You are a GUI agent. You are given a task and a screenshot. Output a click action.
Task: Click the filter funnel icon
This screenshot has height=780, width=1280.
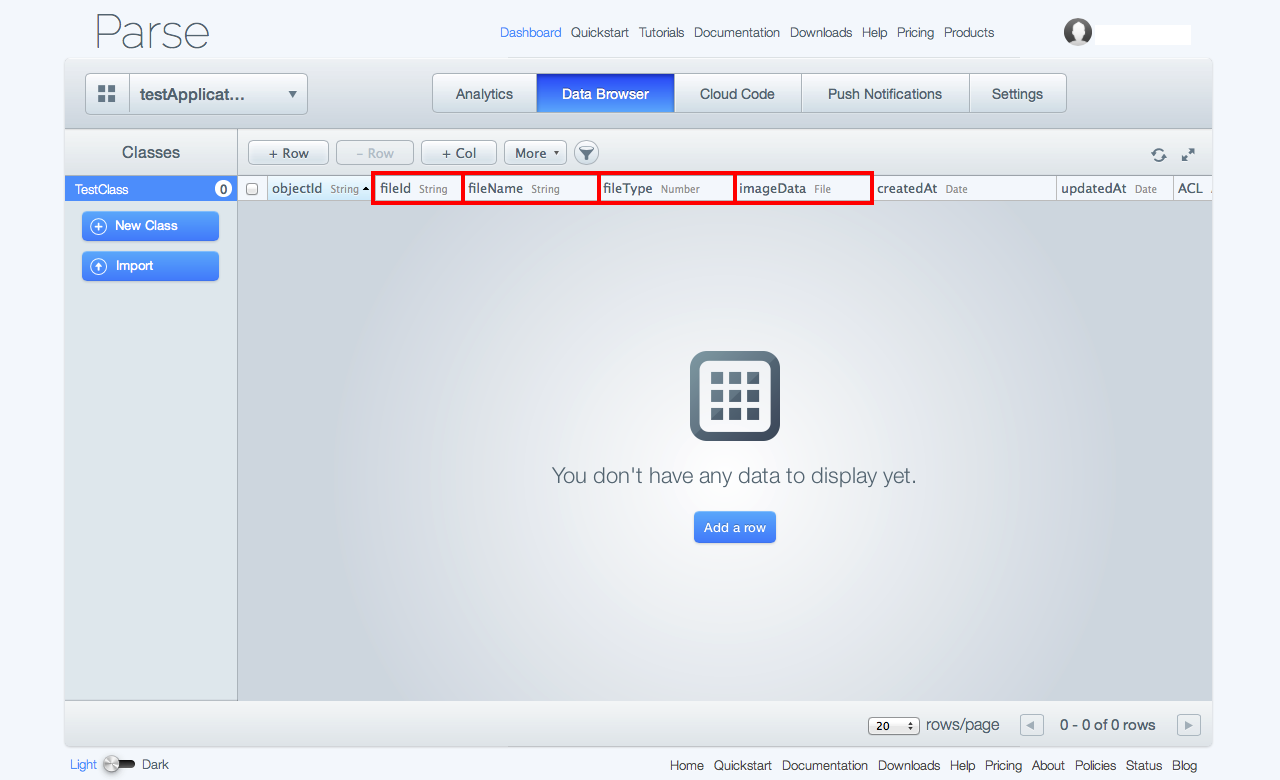pyautogui.click(x=586, y=153)
